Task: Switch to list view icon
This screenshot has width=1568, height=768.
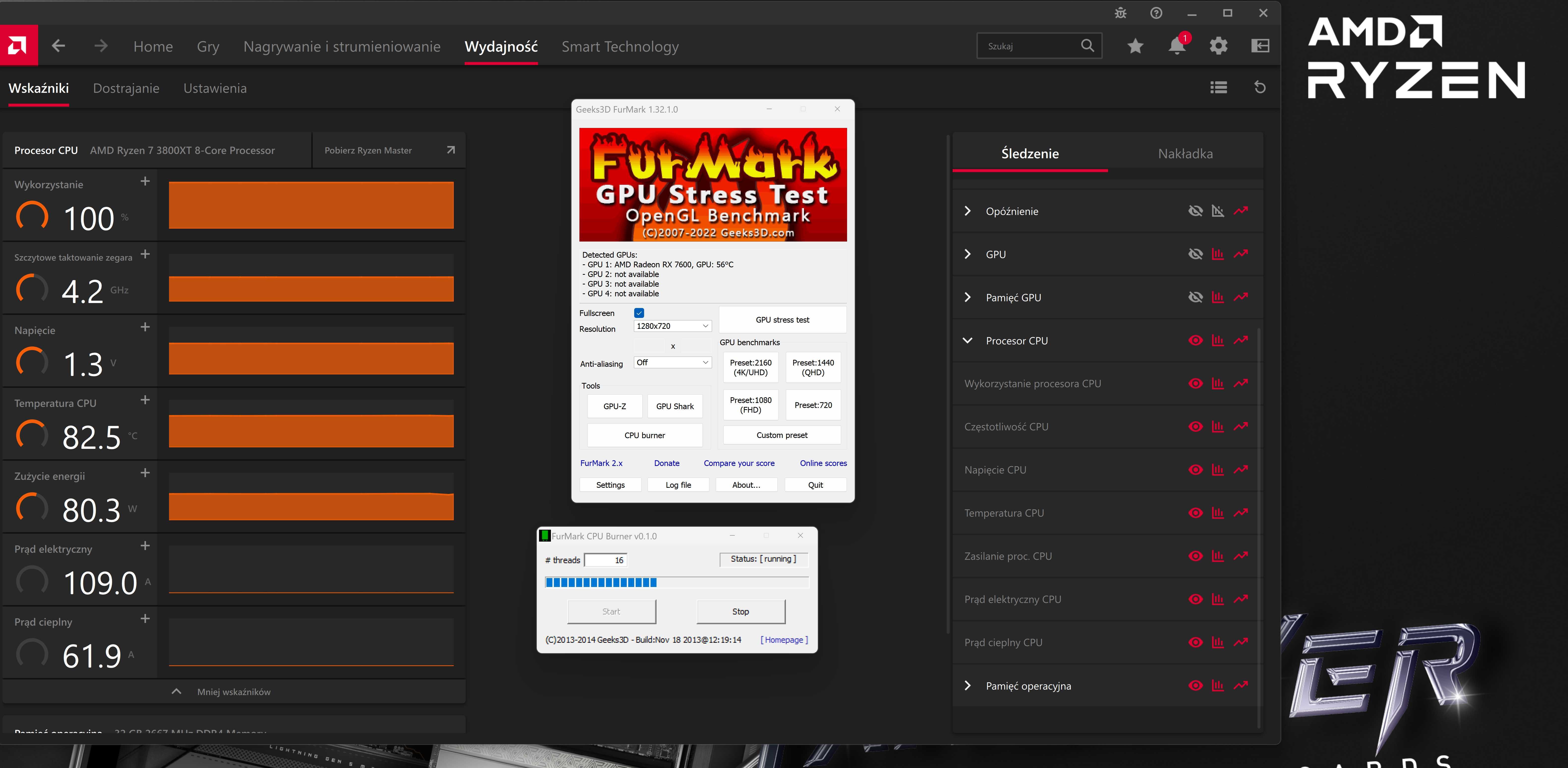Action: (1219, 88)
